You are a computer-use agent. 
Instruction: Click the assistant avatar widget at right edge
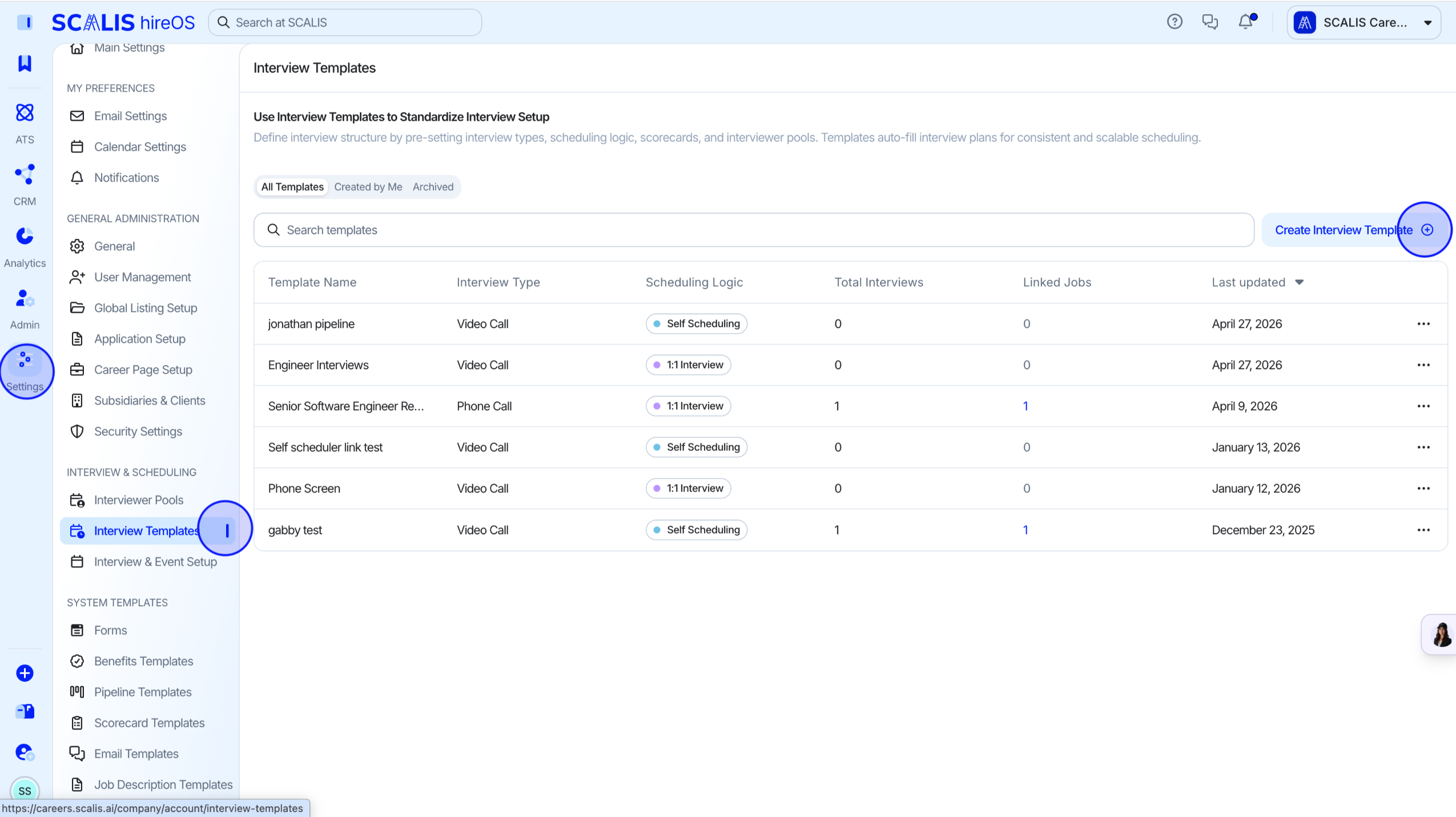[x=1441, y=634]
